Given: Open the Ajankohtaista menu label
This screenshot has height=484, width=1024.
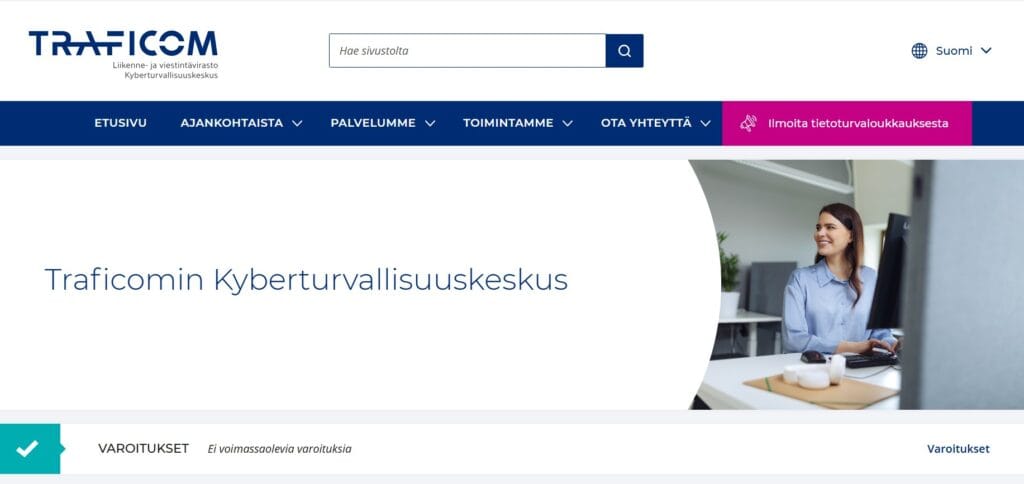Looking at the screenshot, I should pyautogui.click(x=232, y=123).
